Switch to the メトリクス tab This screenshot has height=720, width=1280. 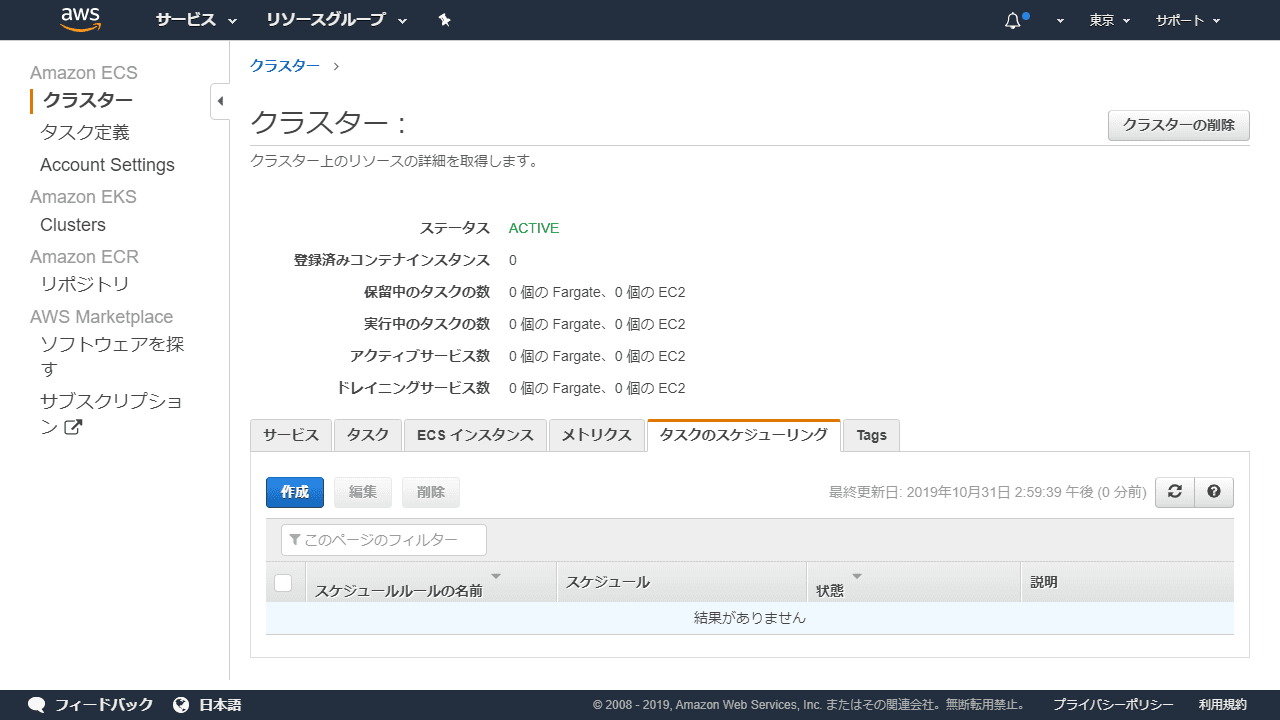click(597, 435)
